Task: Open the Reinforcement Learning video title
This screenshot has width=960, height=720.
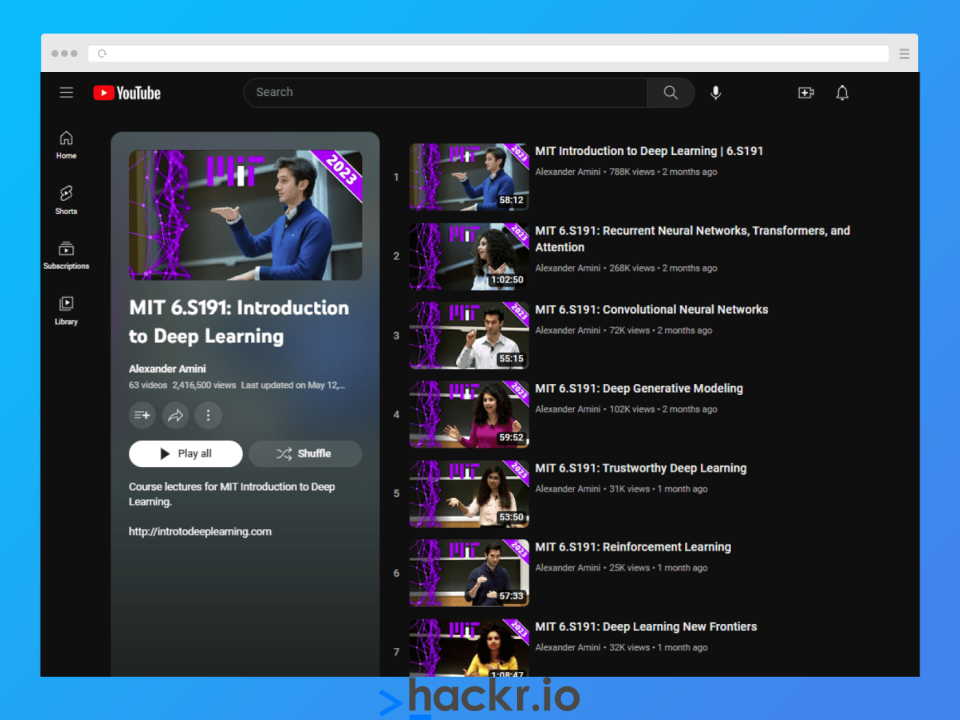Action: pyautogui.click(x=633, y=547)
